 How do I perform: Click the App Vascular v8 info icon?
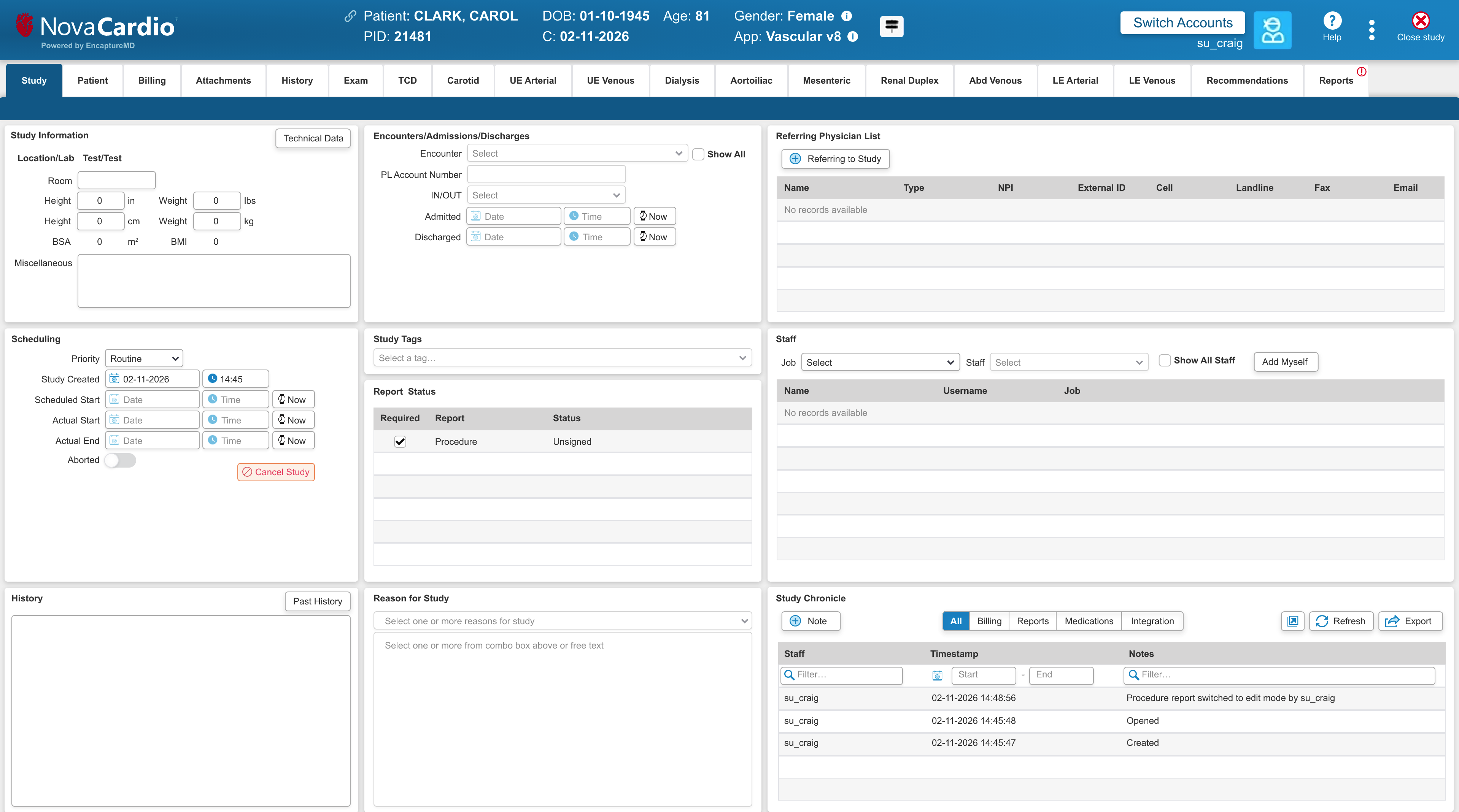tap(852, 37)
